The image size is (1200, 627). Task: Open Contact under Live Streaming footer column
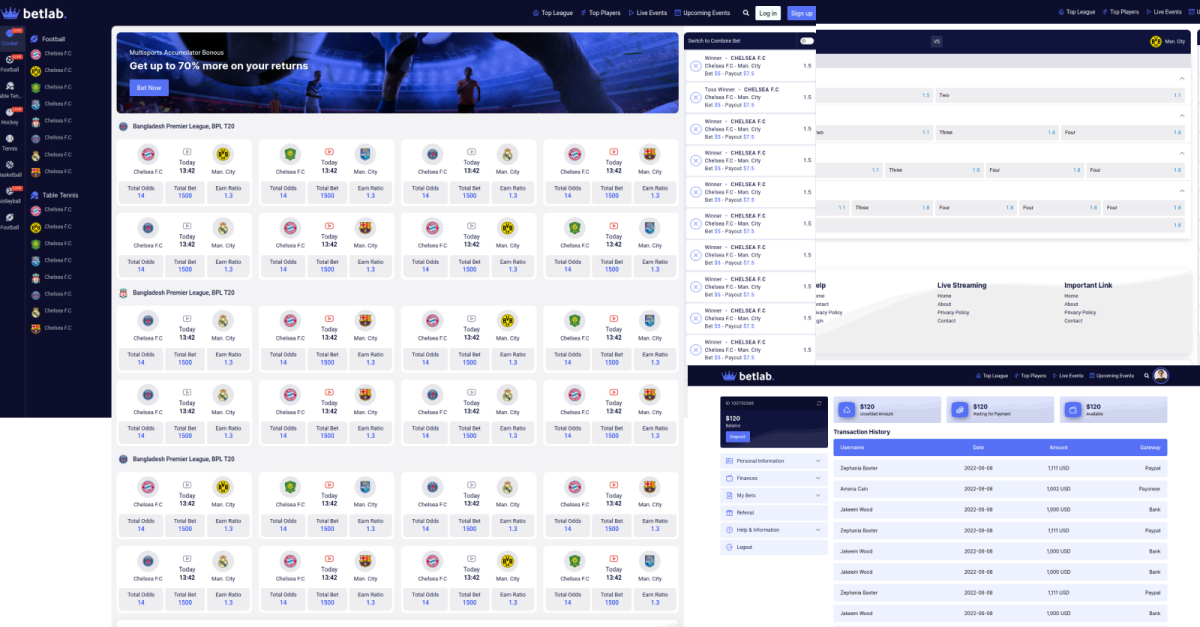click(946, 321)
